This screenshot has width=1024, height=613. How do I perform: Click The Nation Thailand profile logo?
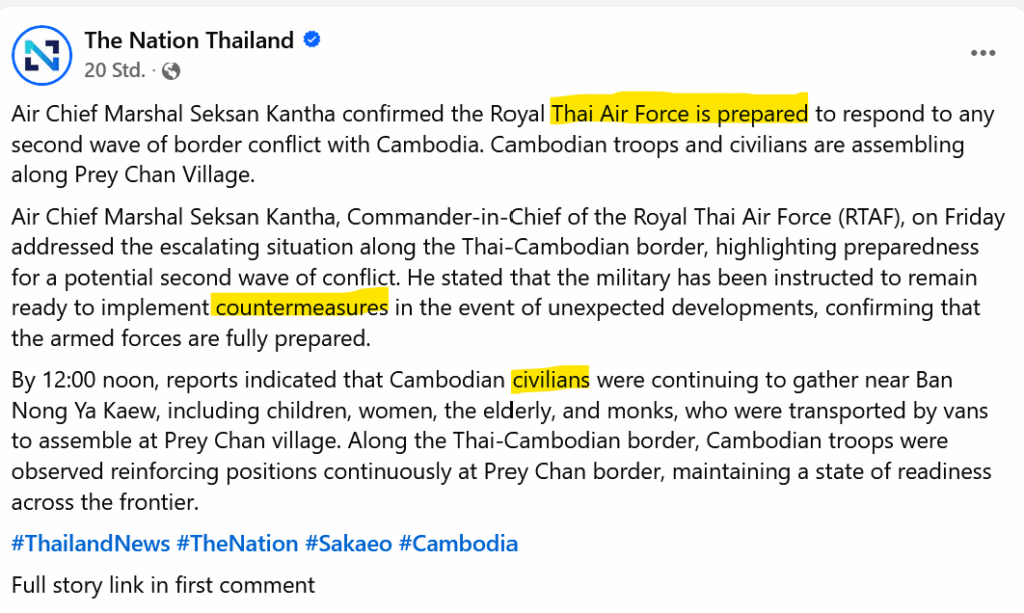tap(42, 55)
